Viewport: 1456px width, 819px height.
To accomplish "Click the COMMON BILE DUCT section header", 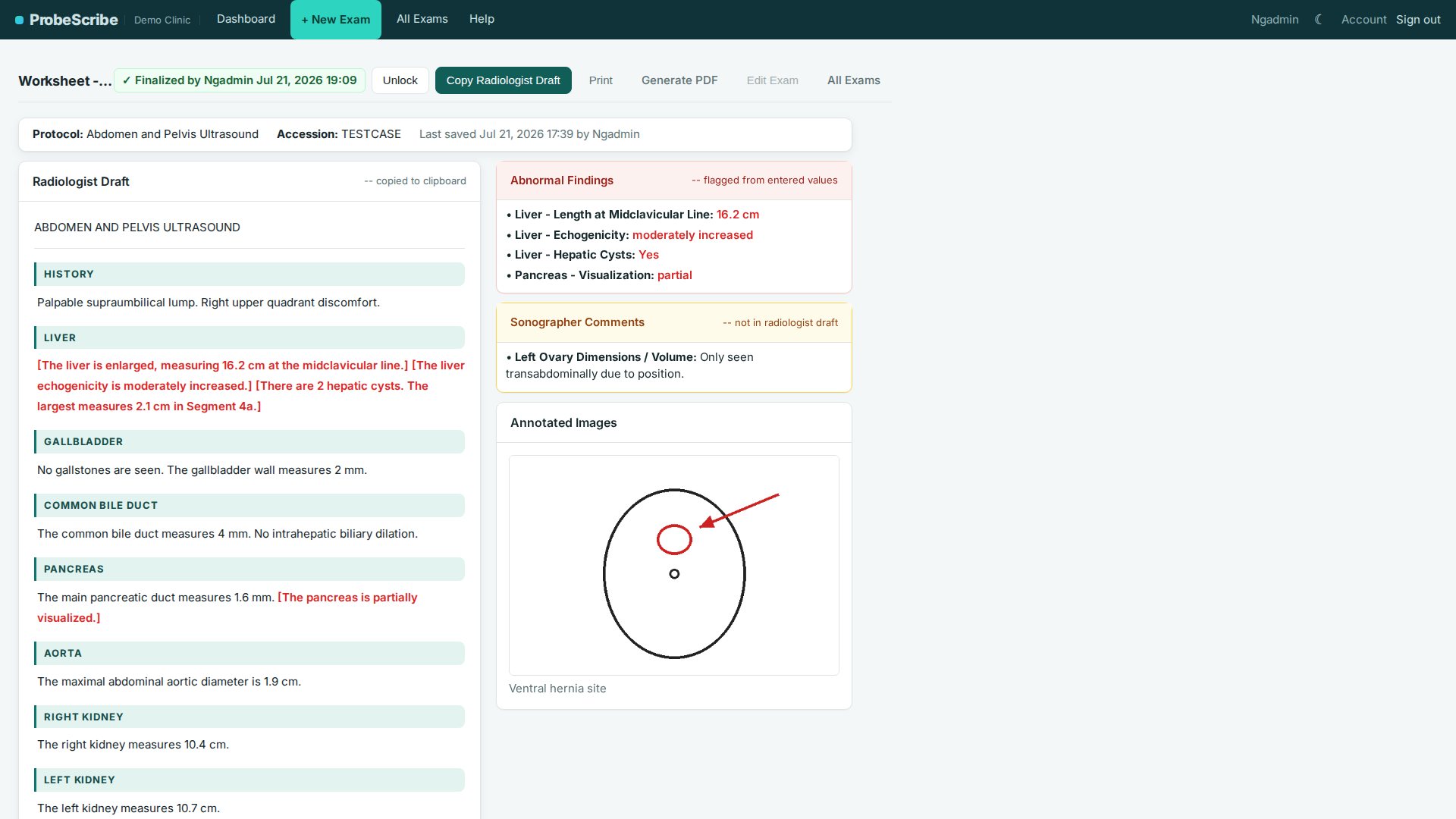I will coord(249,505).
